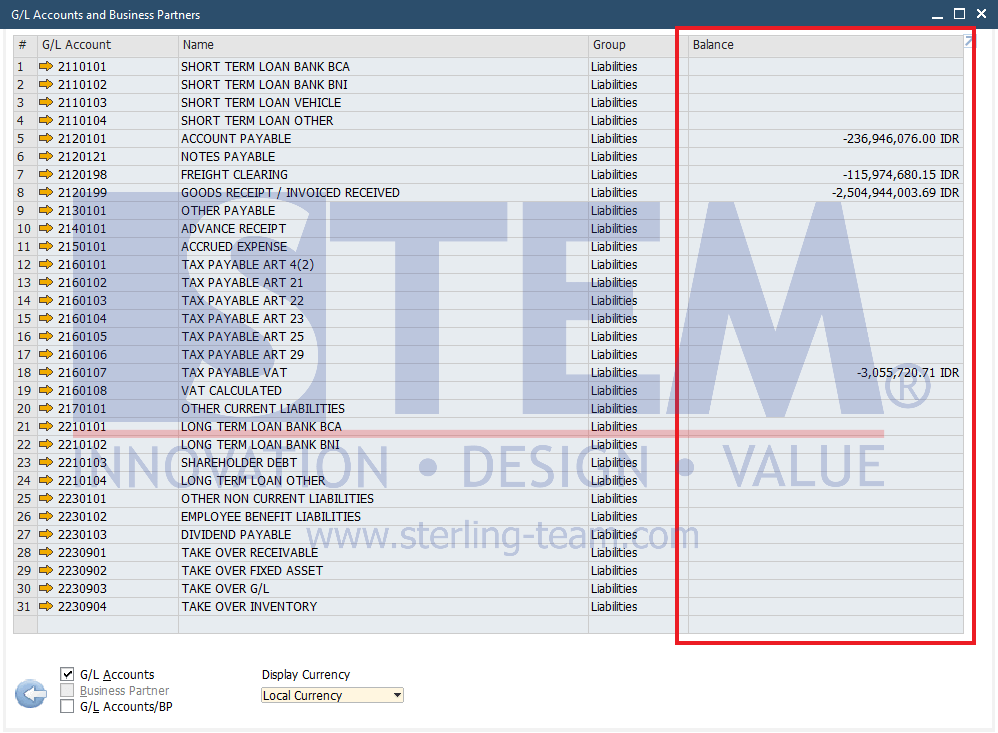The image size is (998, 733).
Task: Open link arrow for SHAREHOLDER DEBT 2210103
Action: (x=46, y=463)
